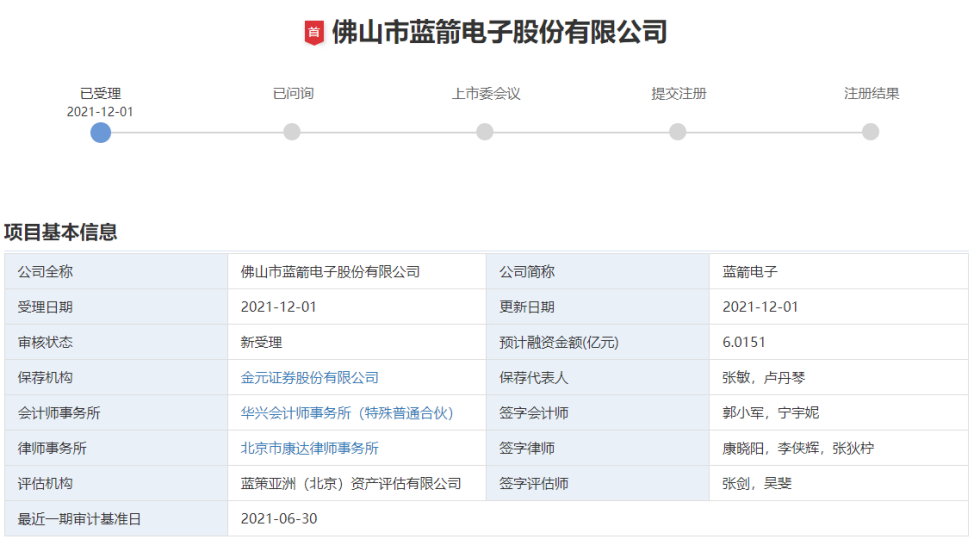Click the 已问询 progress step circle
This screenshot has height=539, width=974.
click(292, 132)
